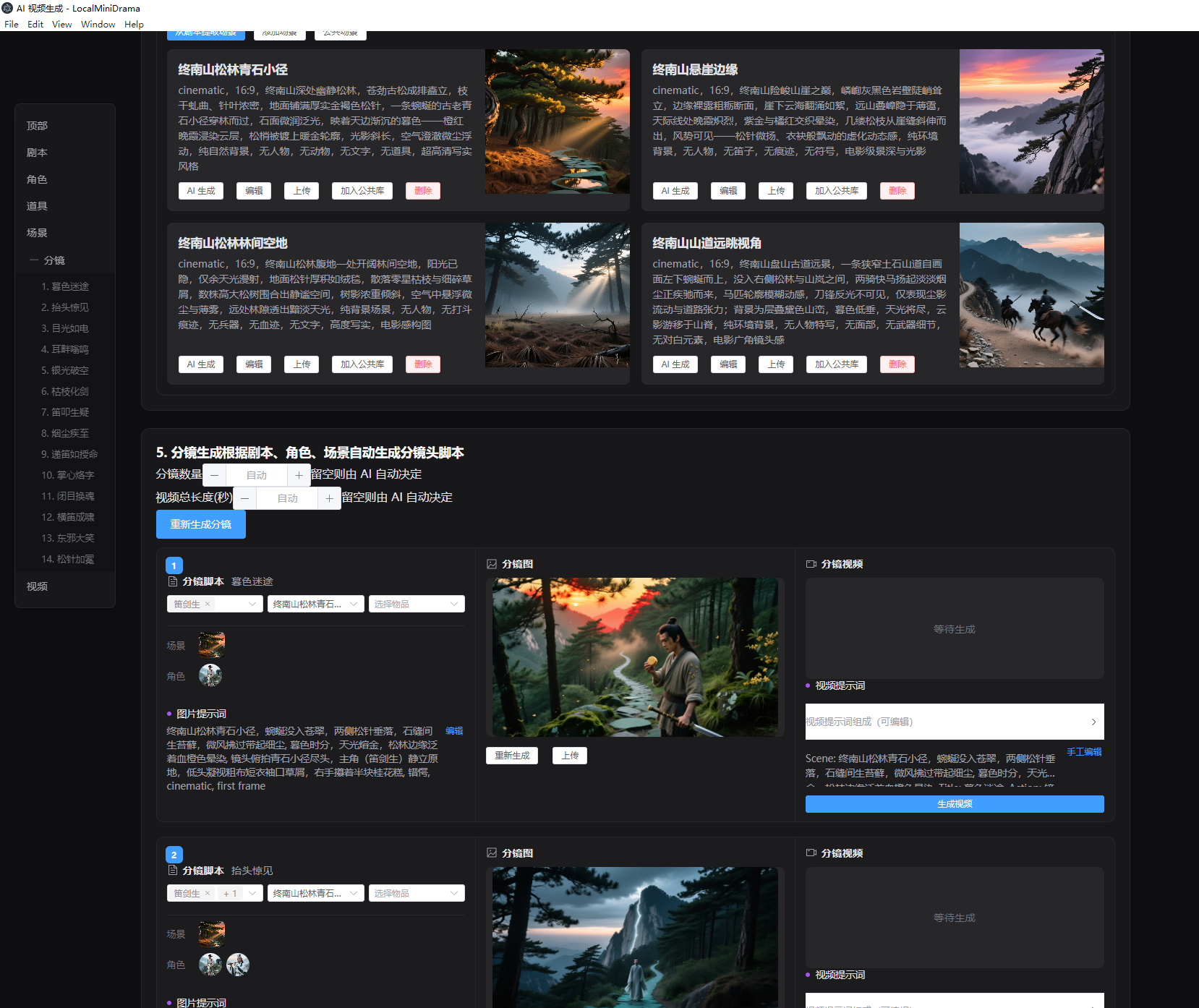Select shot 10. 掌心烙字 in sidebar
The image size is (1199, 1008).
pyautogui.click(x=68, y=475)
